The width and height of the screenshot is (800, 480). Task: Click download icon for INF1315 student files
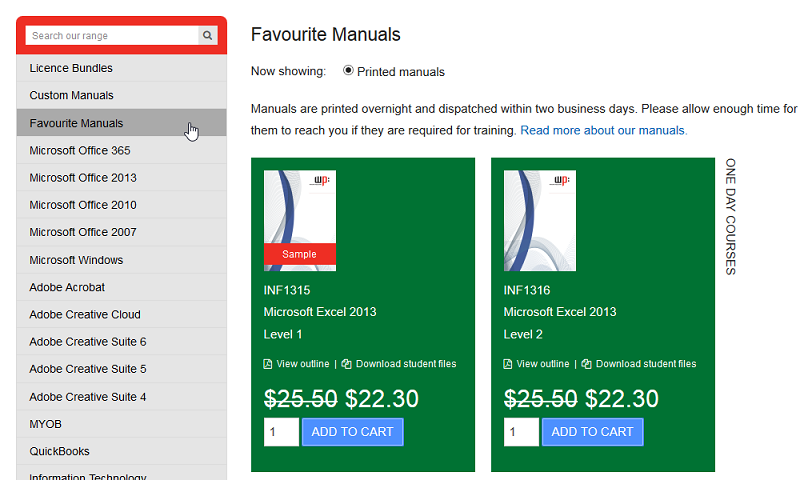click(346, 364)
